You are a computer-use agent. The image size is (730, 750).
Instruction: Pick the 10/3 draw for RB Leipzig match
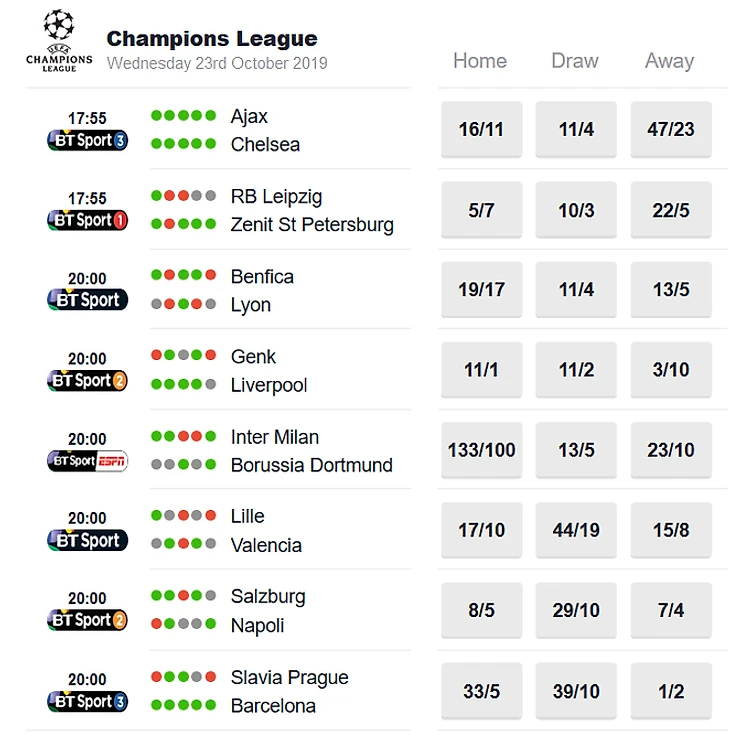[576, 210]
